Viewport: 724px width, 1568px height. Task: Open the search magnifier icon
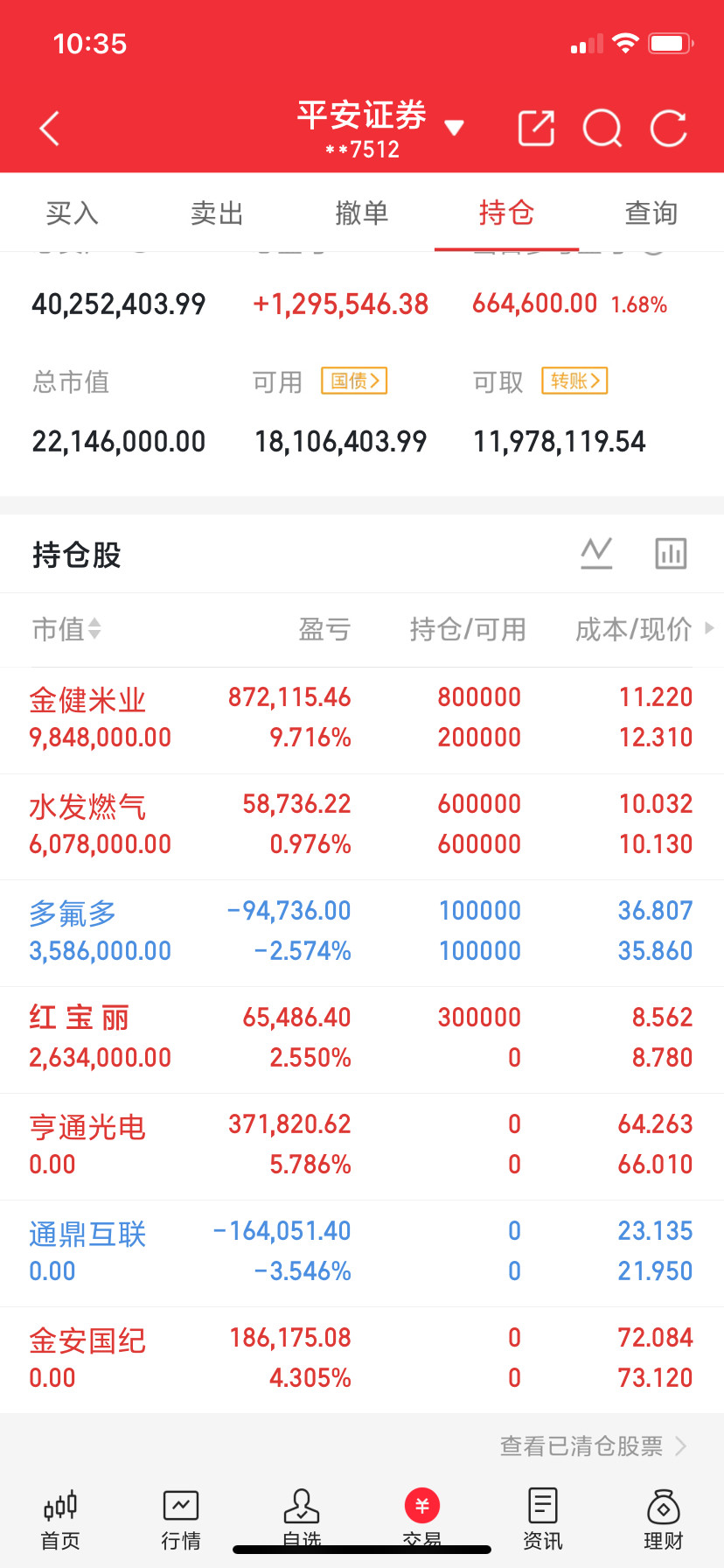[602, 129]
